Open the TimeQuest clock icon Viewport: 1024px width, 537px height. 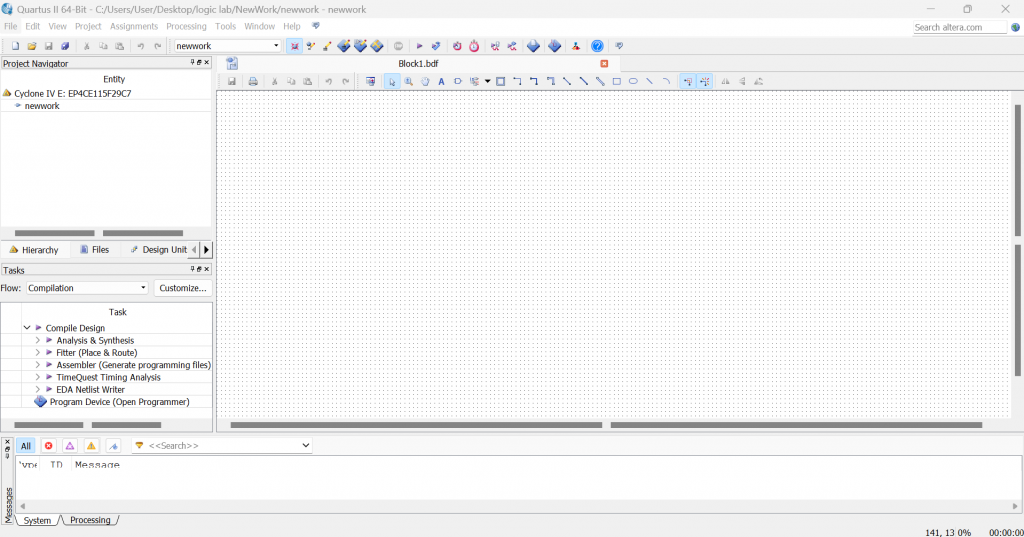pos(474,46)
